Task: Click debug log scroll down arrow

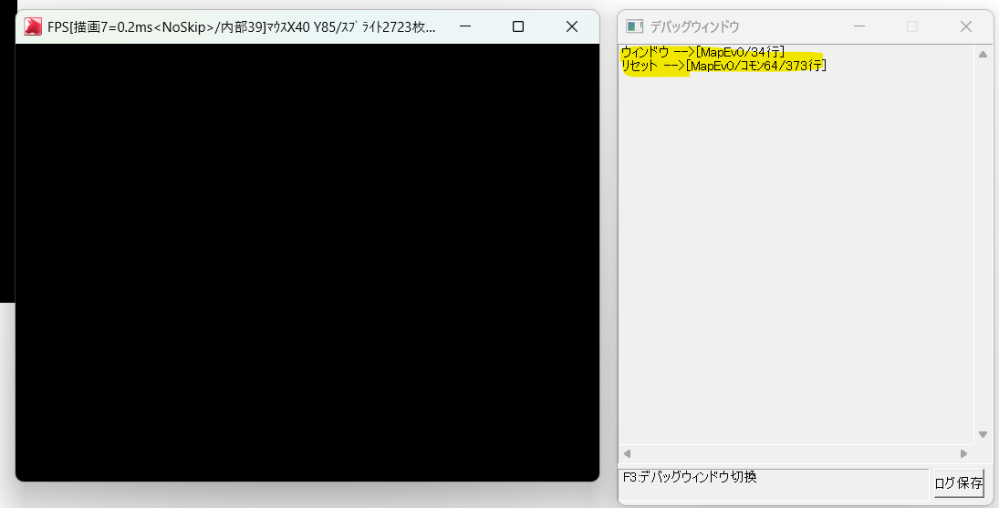Action: [x=982, y=435]
